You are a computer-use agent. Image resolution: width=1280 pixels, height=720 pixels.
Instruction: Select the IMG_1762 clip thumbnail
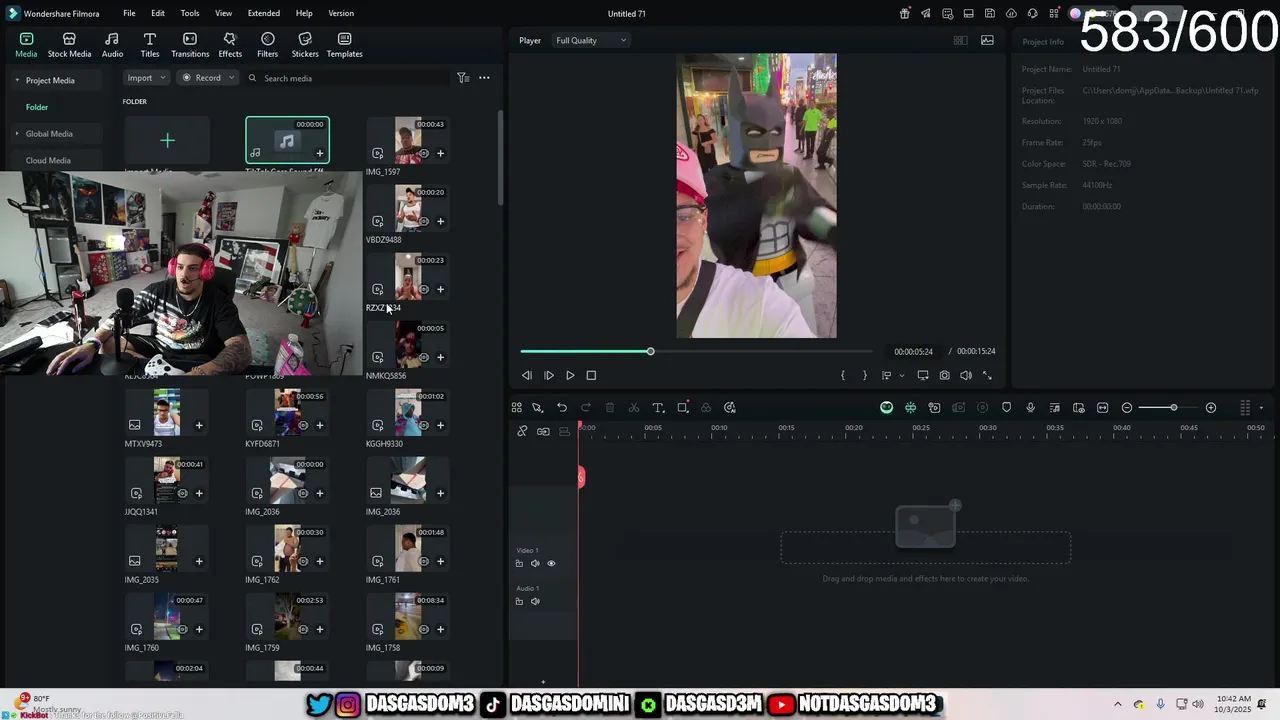[x=288, y=548]
